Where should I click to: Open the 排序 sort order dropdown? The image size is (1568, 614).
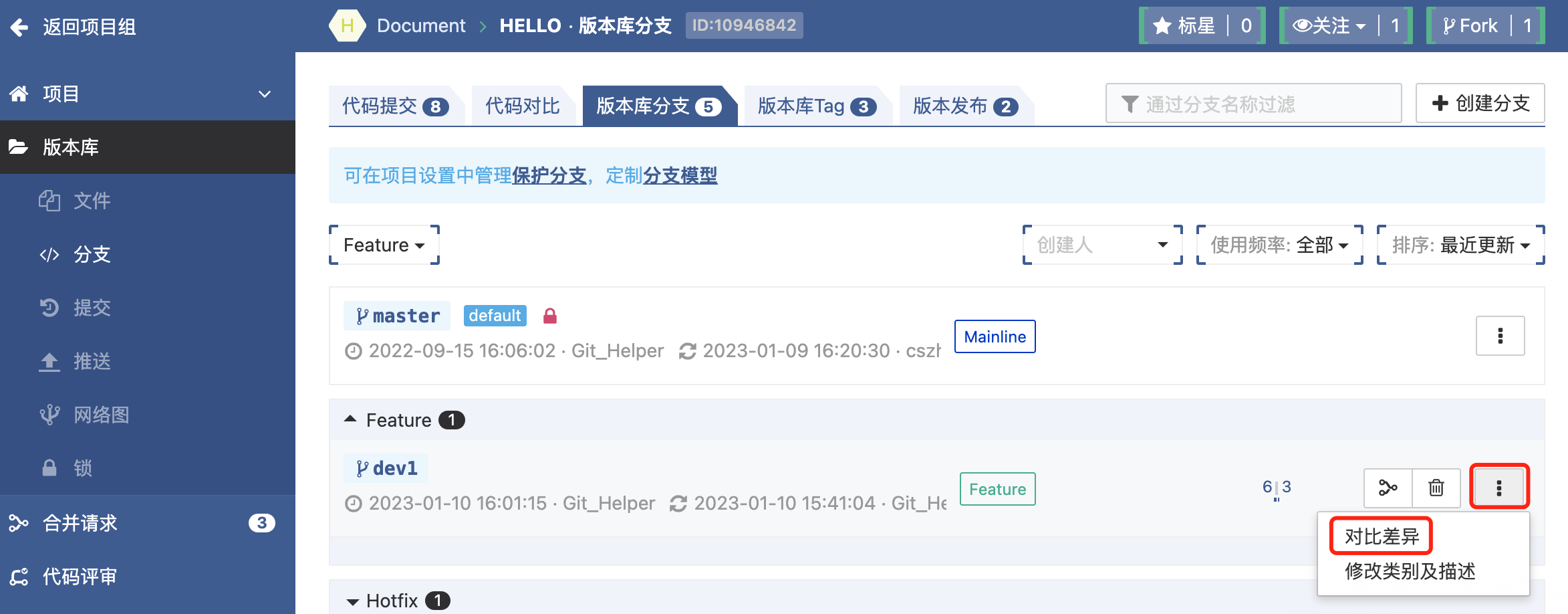(x=1460, y=245)
